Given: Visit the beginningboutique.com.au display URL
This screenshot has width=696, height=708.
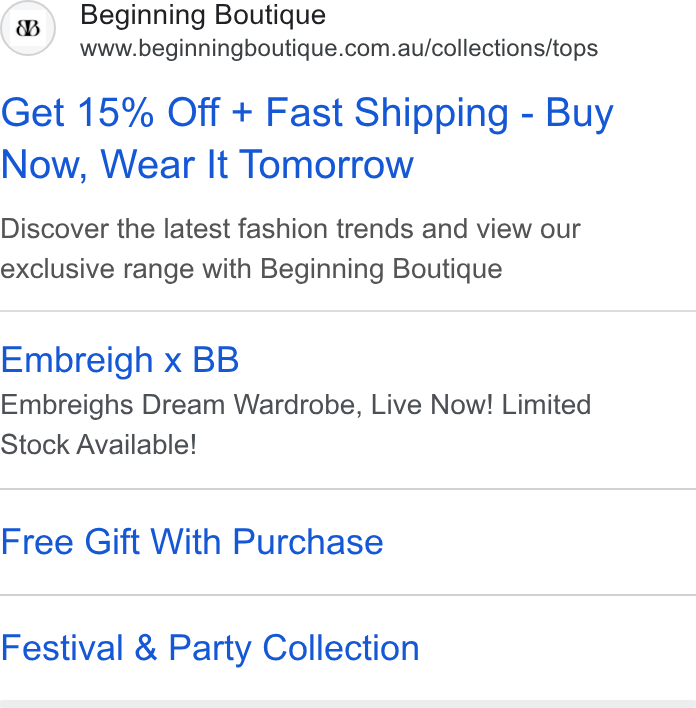Looking at the screenshot, I should point(339,48).
